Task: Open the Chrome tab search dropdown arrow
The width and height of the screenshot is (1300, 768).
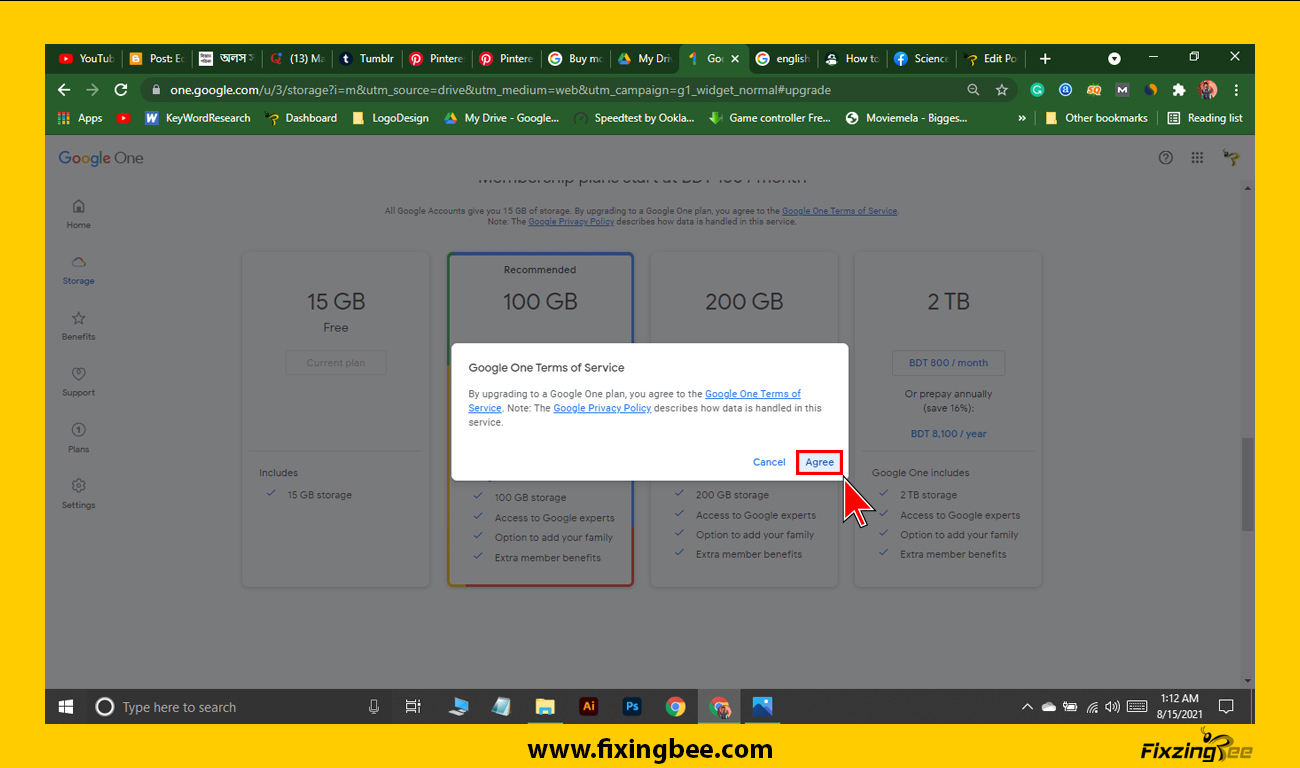Action: pos(1114,59)
